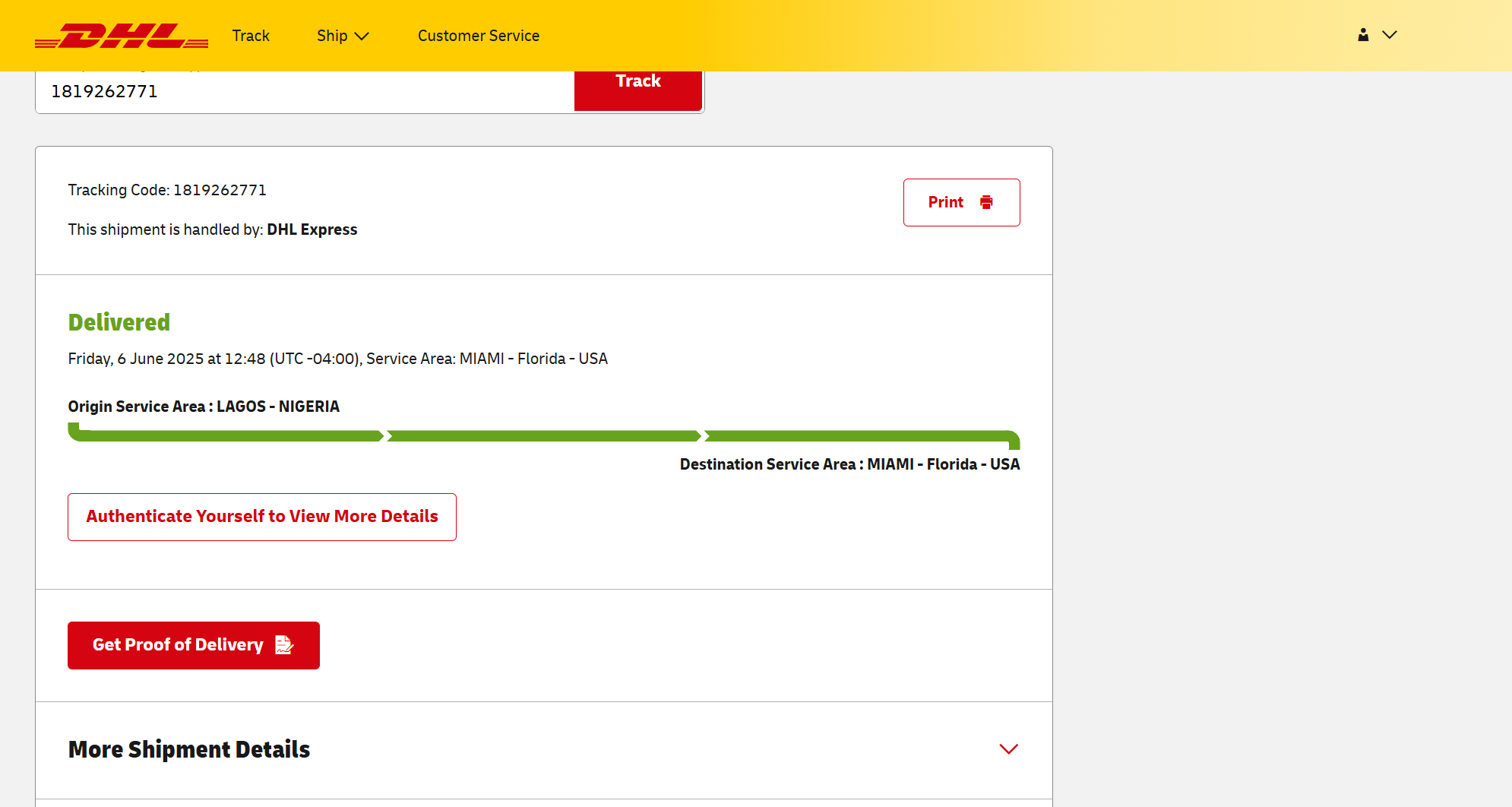Click Tracking Code: 1819262771 text
1512x807 pixels.
click(167, 190)
